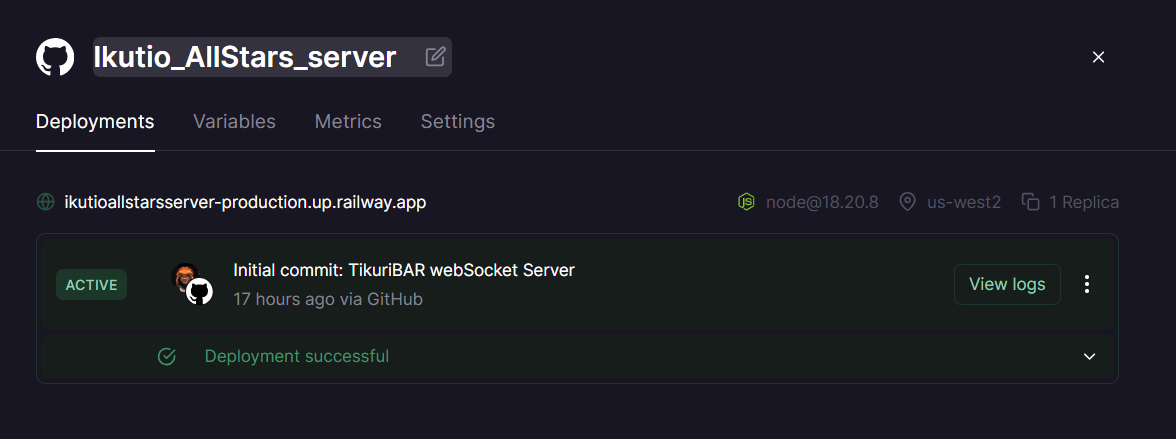The width and height of the screenshot is (1176, 439).
Task: Click the GitHub logo beside service name
Action: click(x=55, y=57)
